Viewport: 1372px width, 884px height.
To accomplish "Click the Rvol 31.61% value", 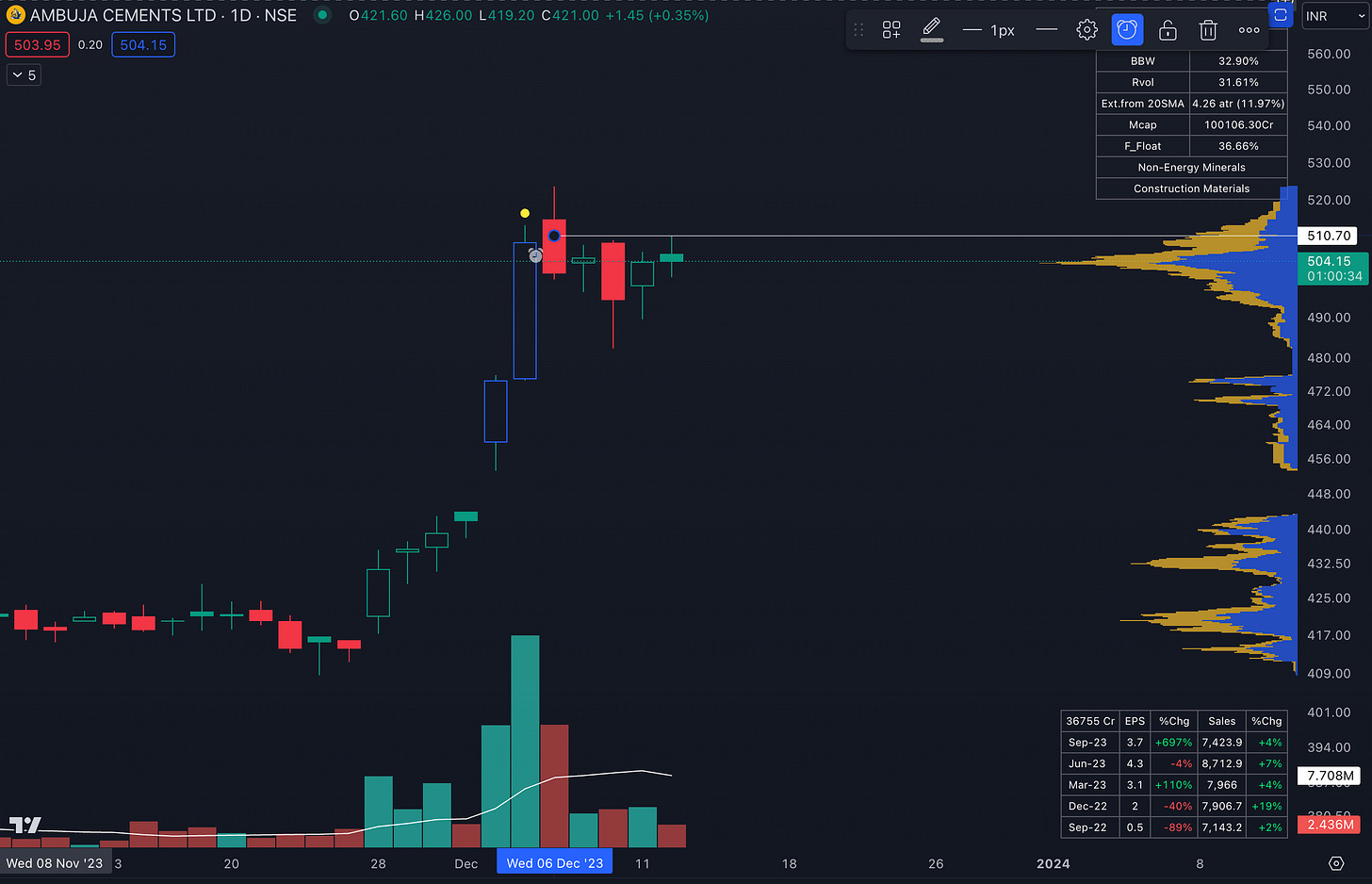I will [1238, 82].
